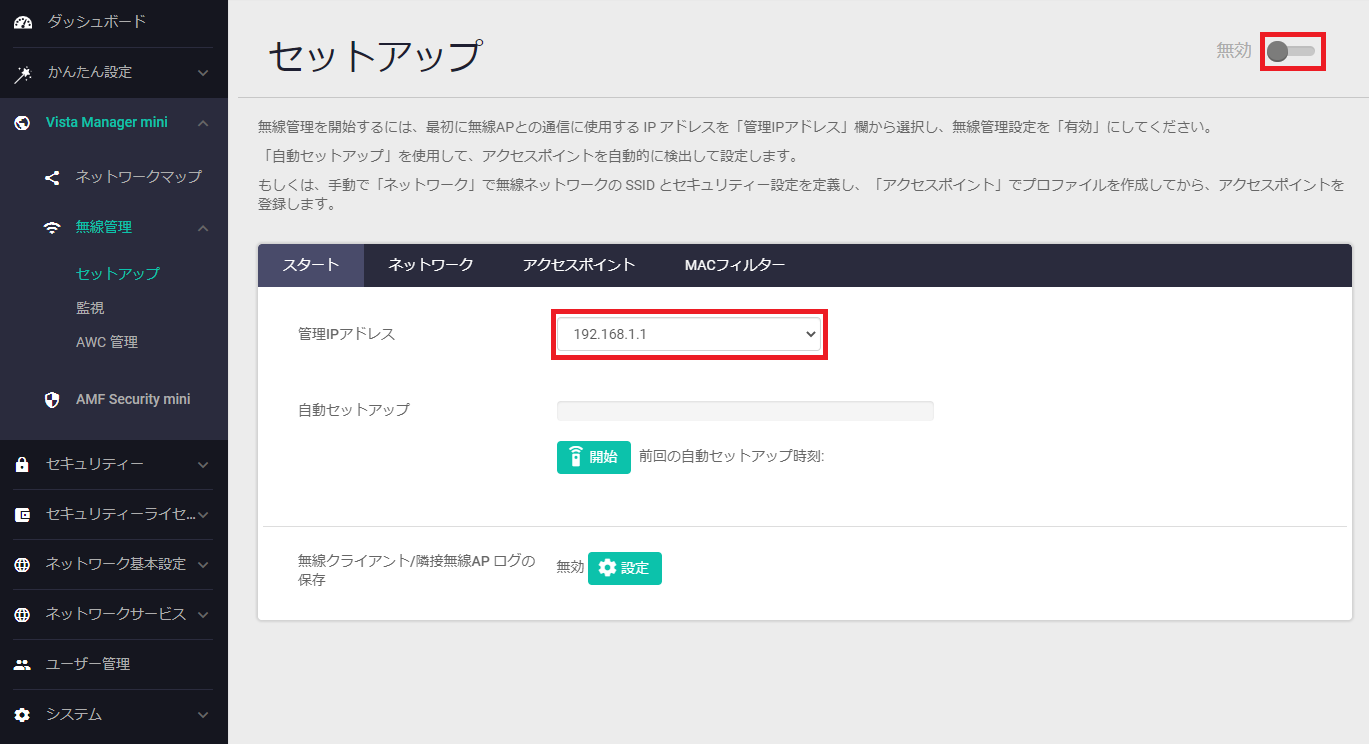Click the システム gear icon
The image size is (1369, 744).
pos(22,715)
